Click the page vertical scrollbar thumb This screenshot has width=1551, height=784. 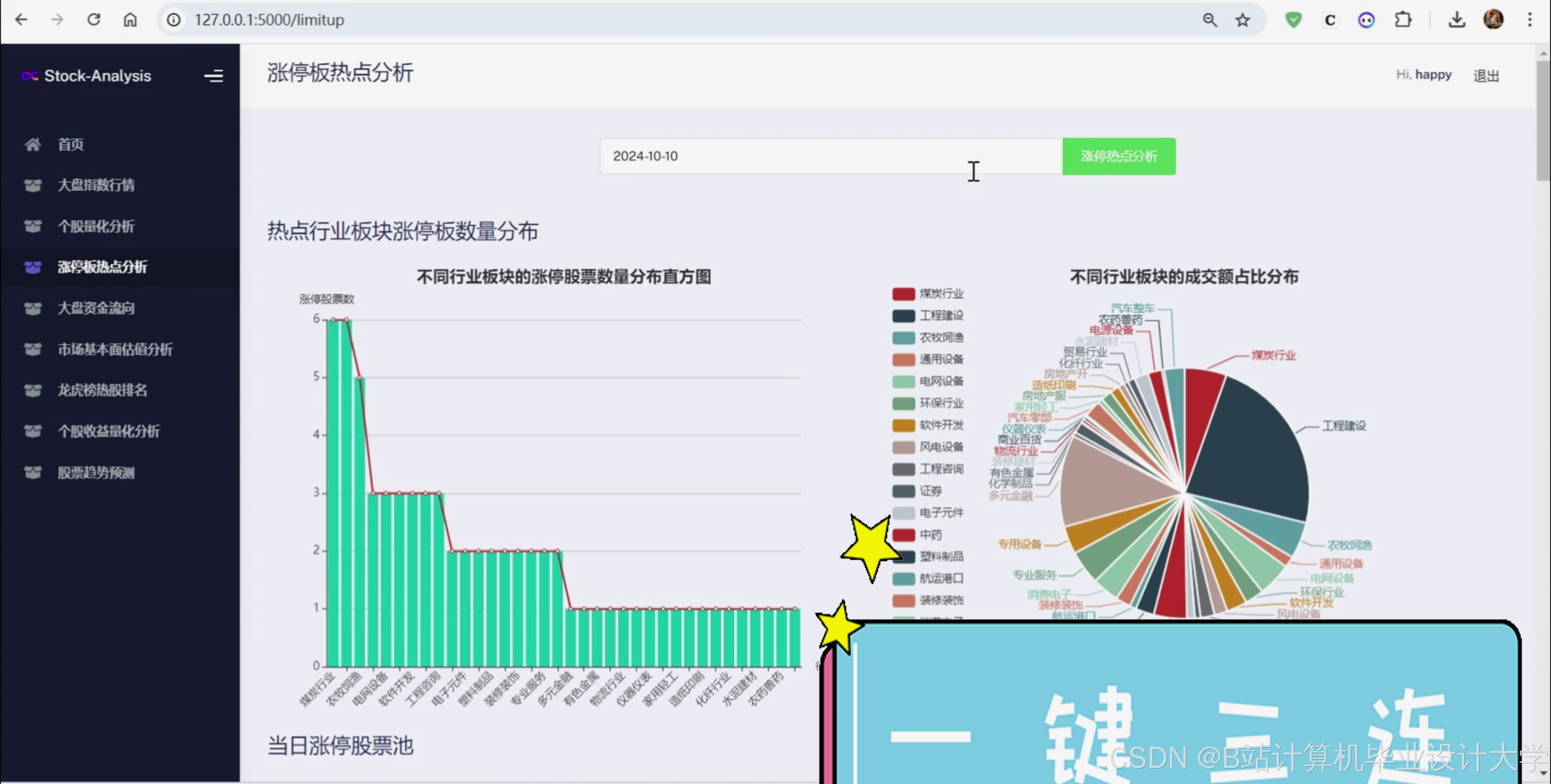click(1543, 121)
